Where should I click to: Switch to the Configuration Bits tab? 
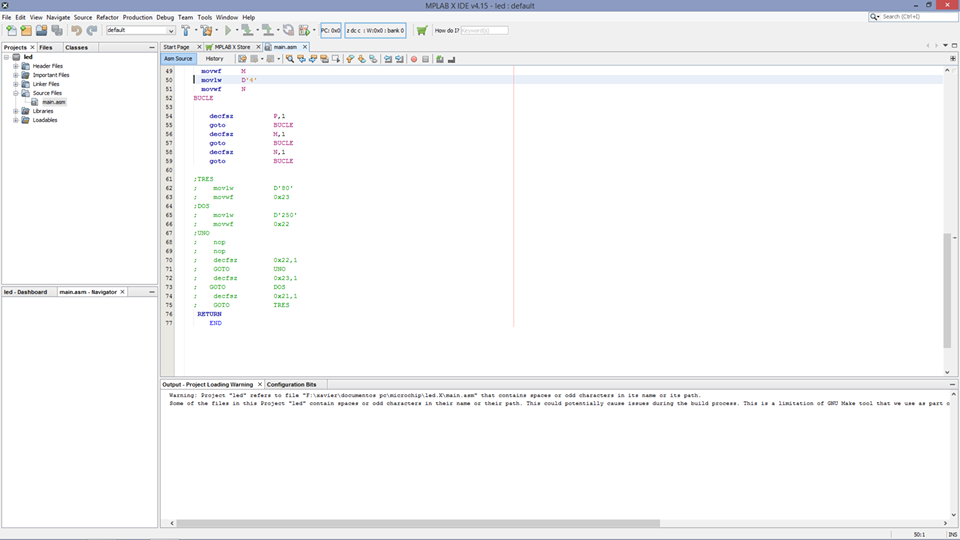[291, 384]
